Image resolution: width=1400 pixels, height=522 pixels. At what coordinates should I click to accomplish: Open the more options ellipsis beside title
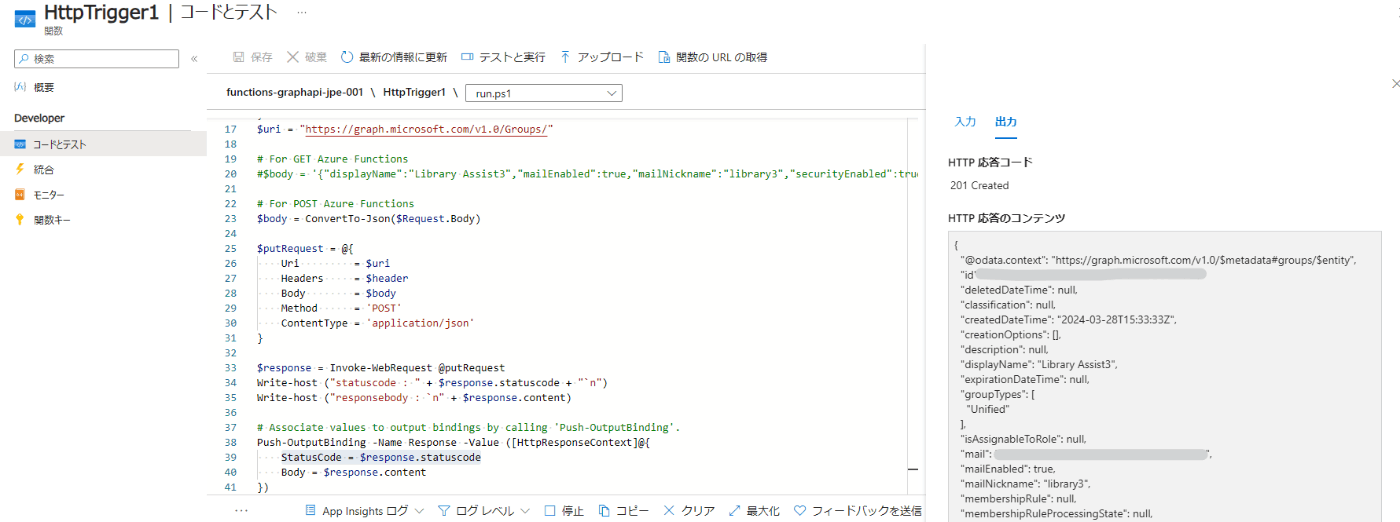pos(302,12)
